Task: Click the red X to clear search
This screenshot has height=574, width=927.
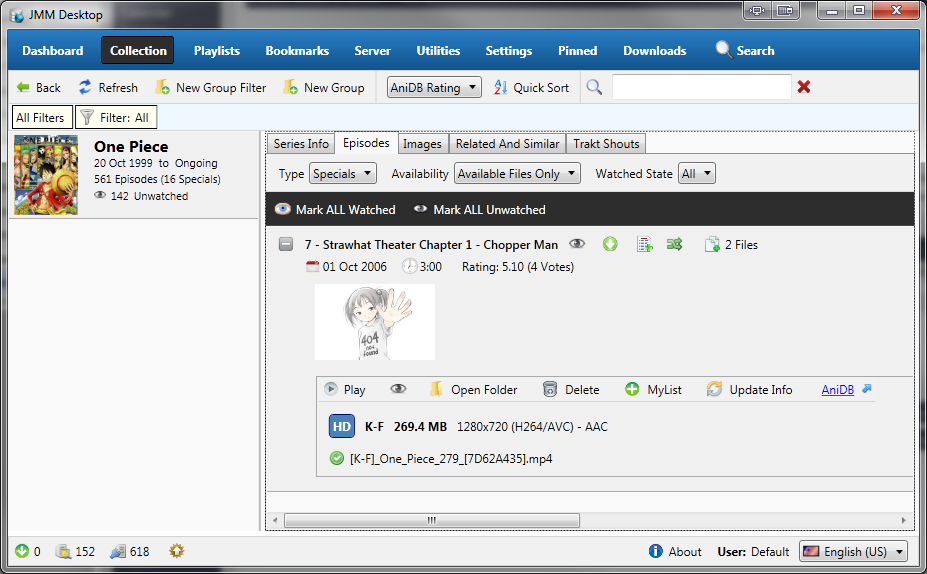Action: [x=804, y=87]
